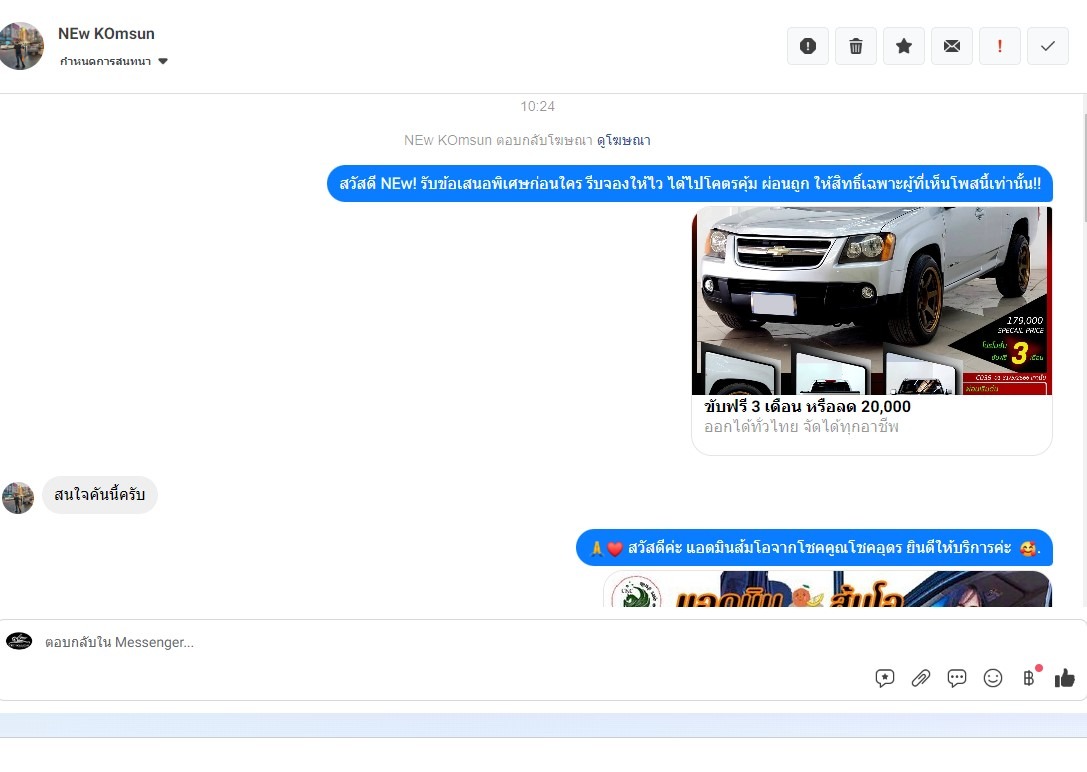Delete conversation using trash icon
This screenshot has height=772, width=1087.
855,46
